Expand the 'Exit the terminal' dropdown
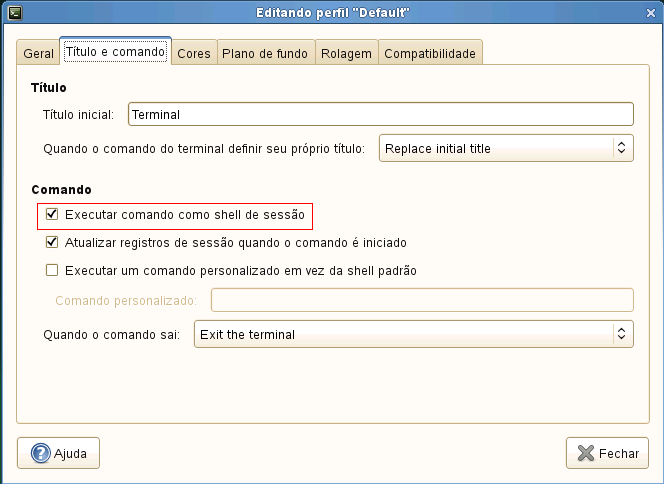Screen dimensions: 664x484 coord(413,334)
